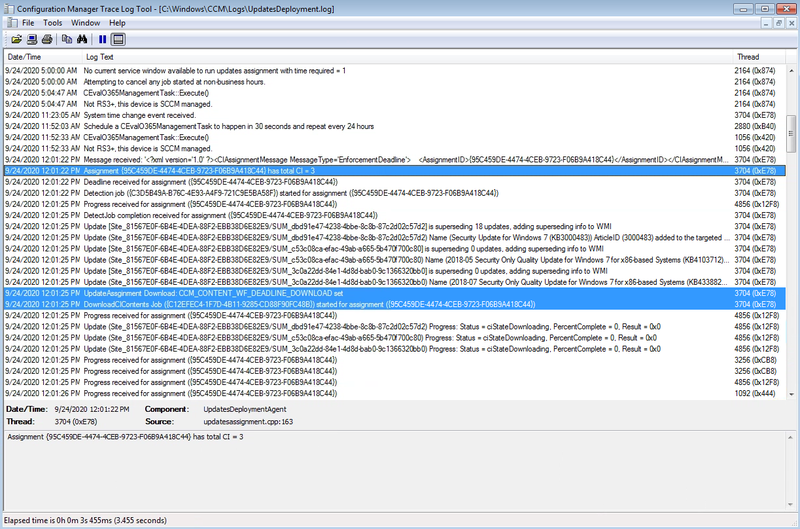
Task: Click the Copy to clipboard toolbar icon
Action: [x=66, y=39]
